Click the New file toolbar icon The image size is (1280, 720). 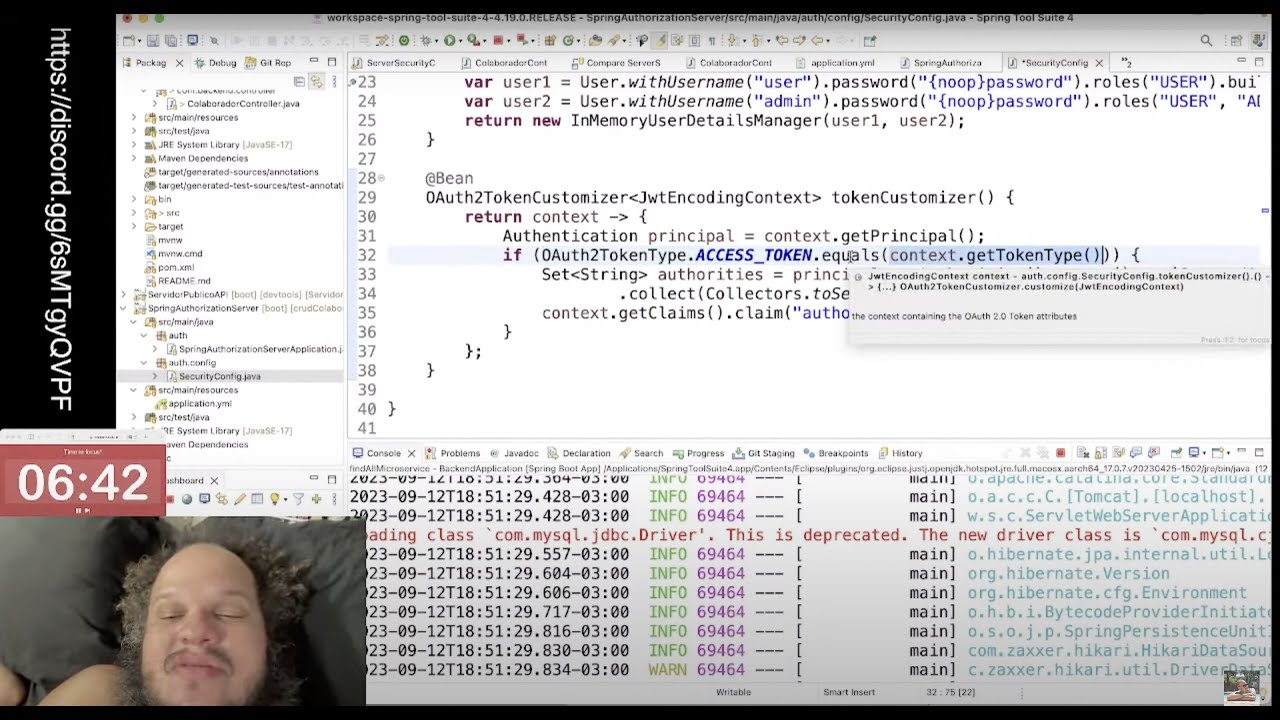point(129,40)
